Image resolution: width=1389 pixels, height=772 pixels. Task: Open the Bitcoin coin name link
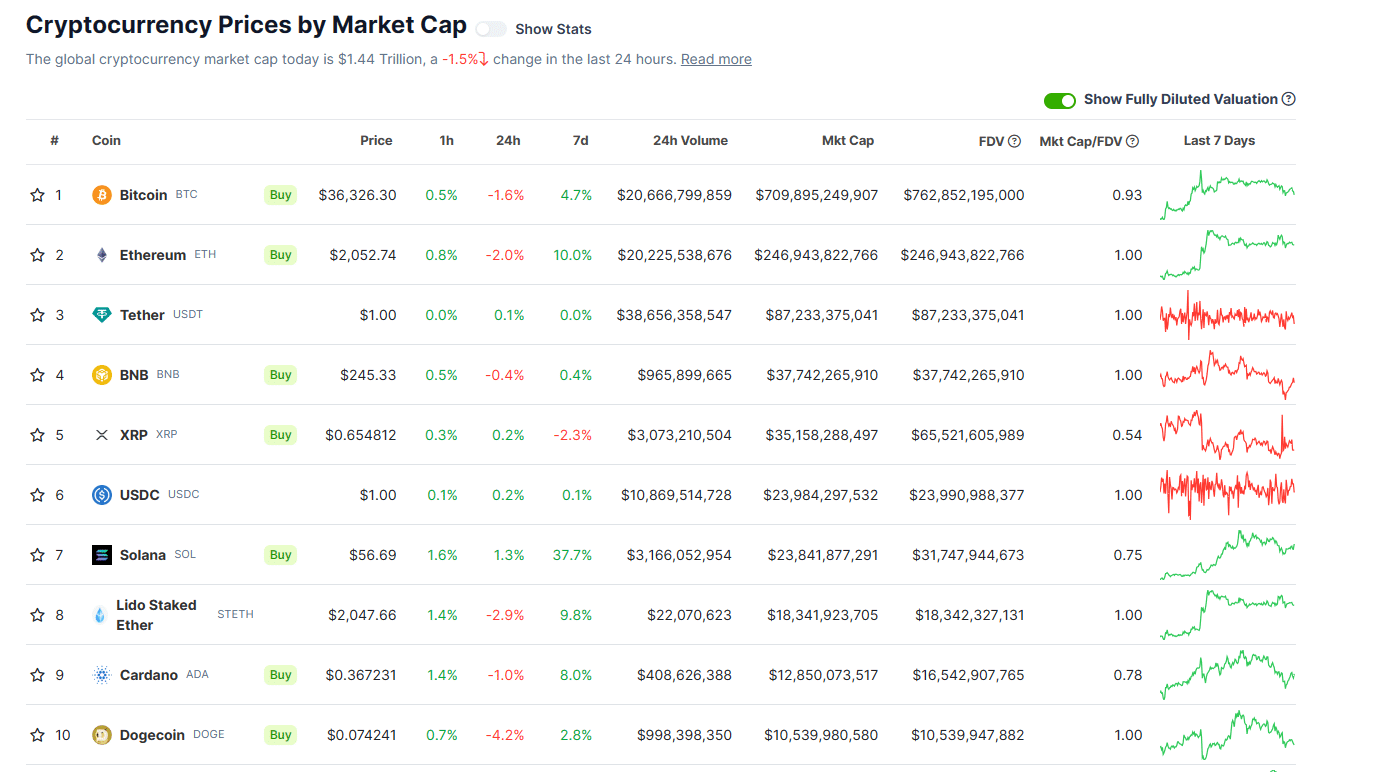143,195
